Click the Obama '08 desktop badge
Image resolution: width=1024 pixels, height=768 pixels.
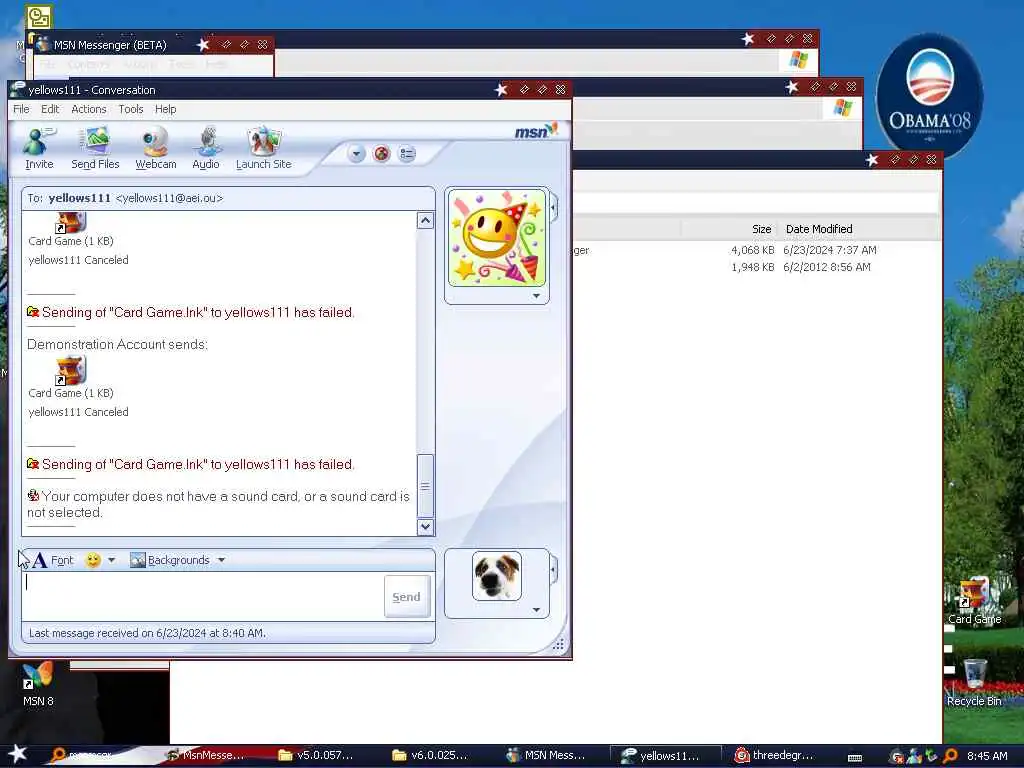929,96
